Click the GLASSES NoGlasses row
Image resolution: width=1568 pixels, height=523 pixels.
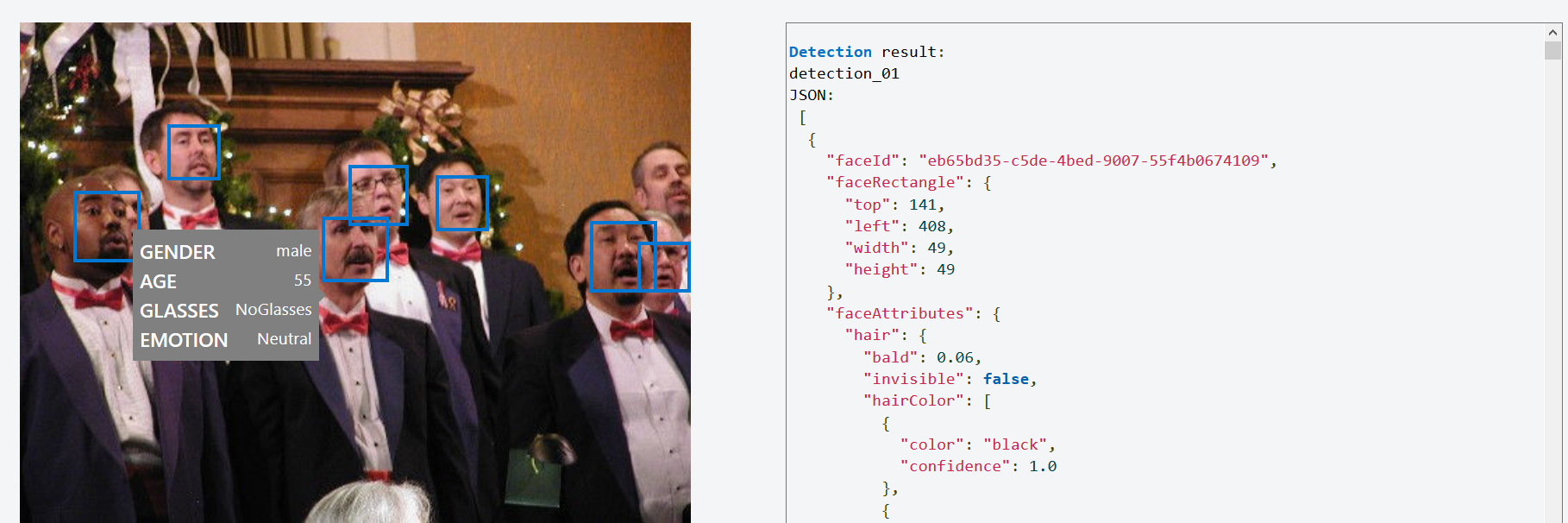coord(226,310)
